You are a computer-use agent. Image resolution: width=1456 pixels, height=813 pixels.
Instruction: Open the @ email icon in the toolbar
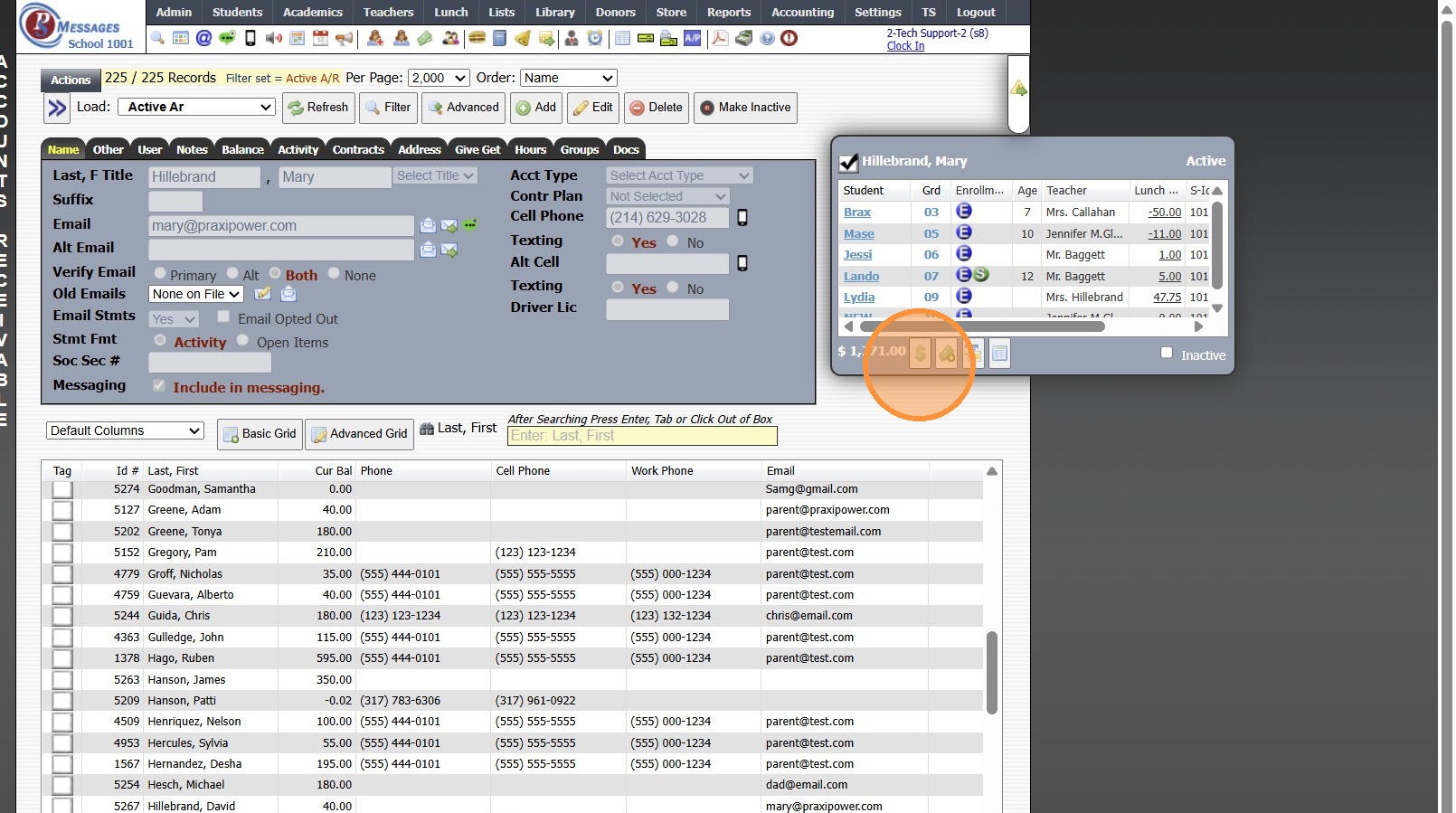[203, 38]
